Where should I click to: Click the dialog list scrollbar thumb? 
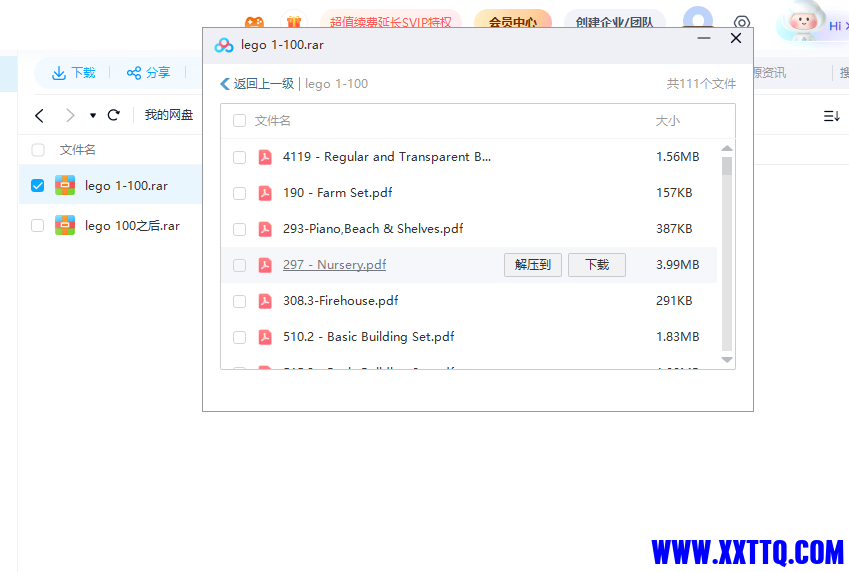[x=727, y=166]
